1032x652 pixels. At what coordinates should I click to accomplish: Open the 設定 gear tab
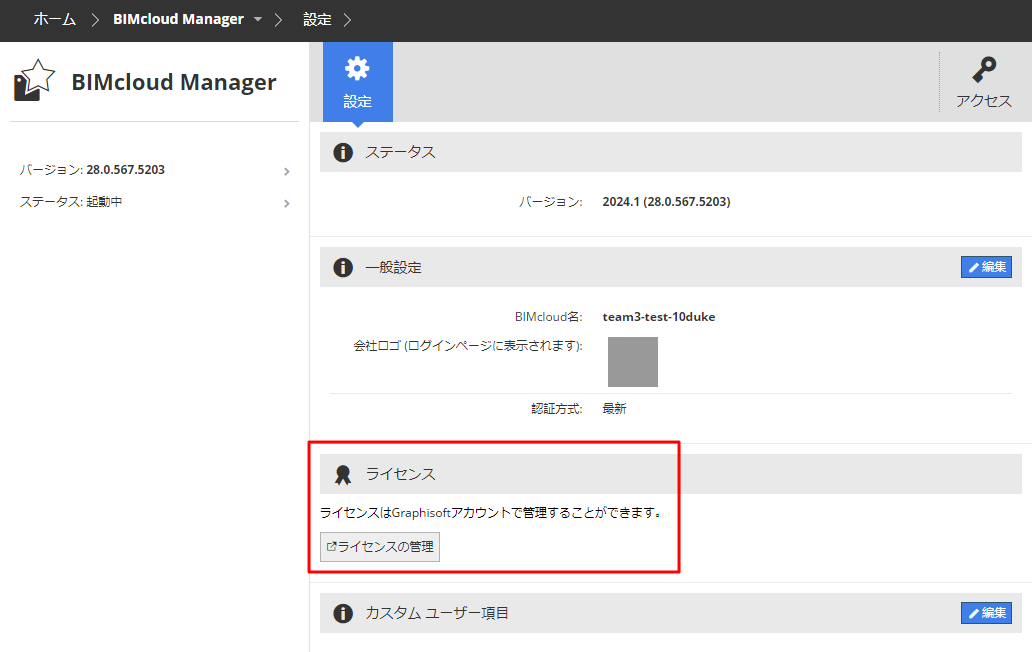357,82
